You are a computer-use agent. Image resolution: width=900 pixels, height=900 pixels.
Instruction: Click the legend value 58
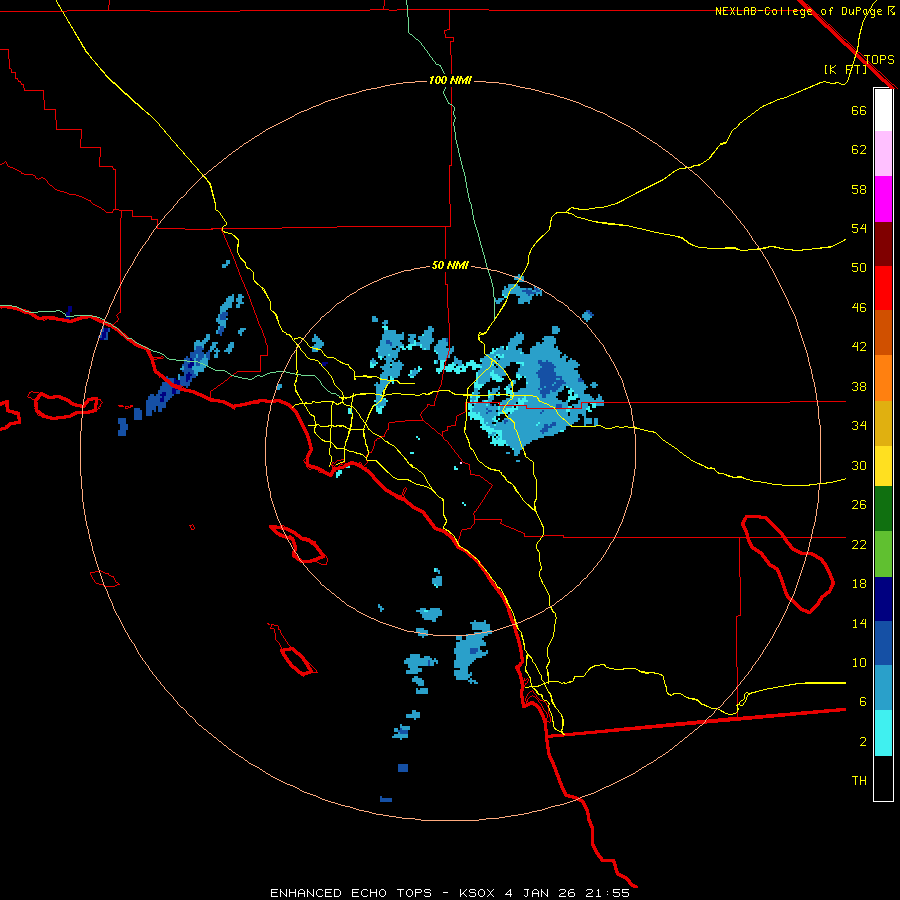coord(859,189)
